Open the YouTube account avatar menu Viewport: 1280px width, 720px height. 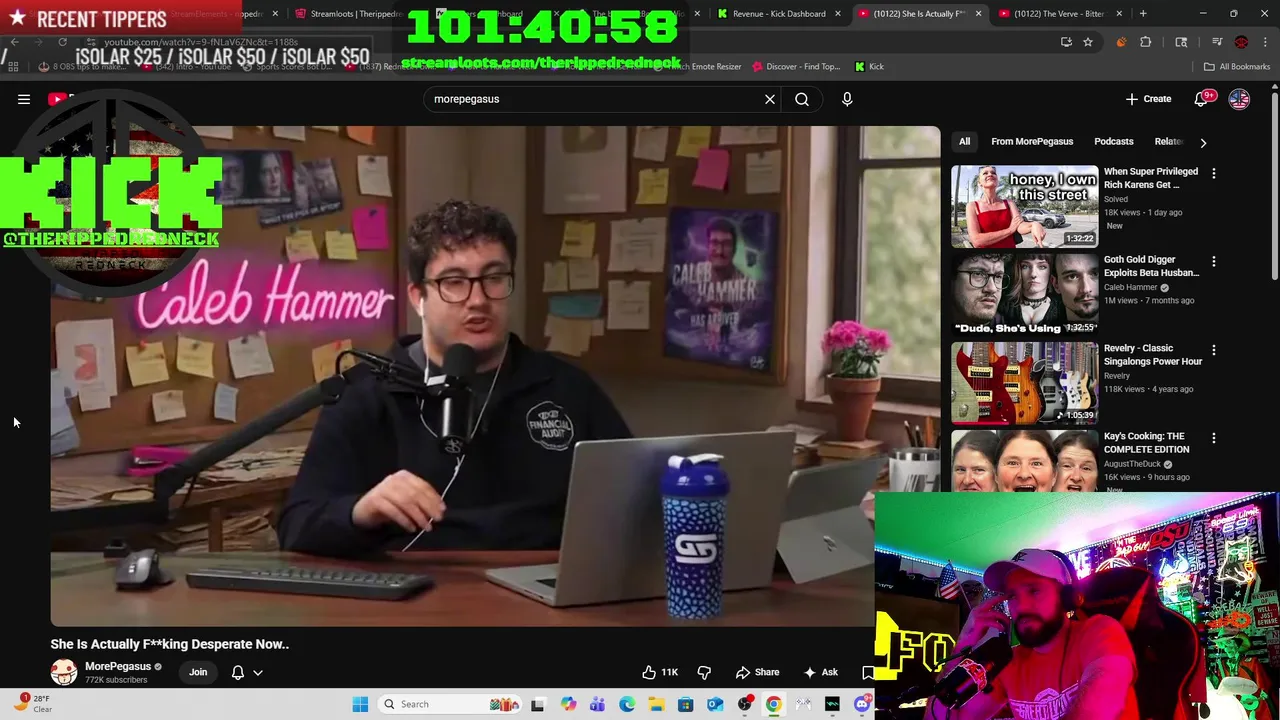[x=1239, y=99]
